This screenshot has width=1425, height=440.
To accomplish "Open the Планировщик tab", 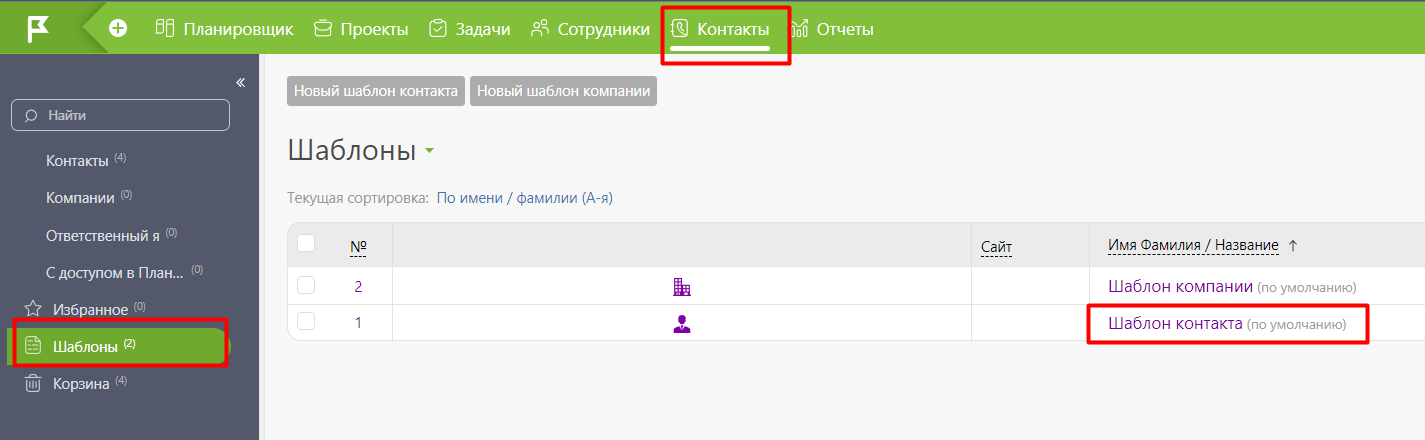I will pyautogui.click(x=225, y=29).
